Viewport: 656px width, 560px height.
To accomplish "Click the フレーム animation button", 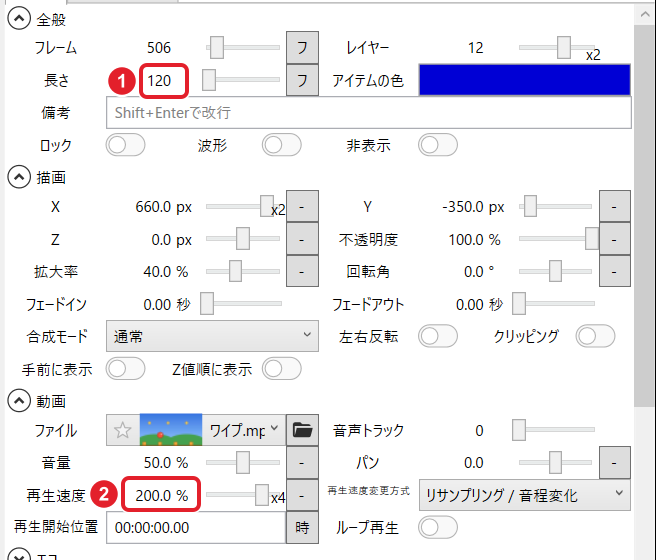I will 302,47.
